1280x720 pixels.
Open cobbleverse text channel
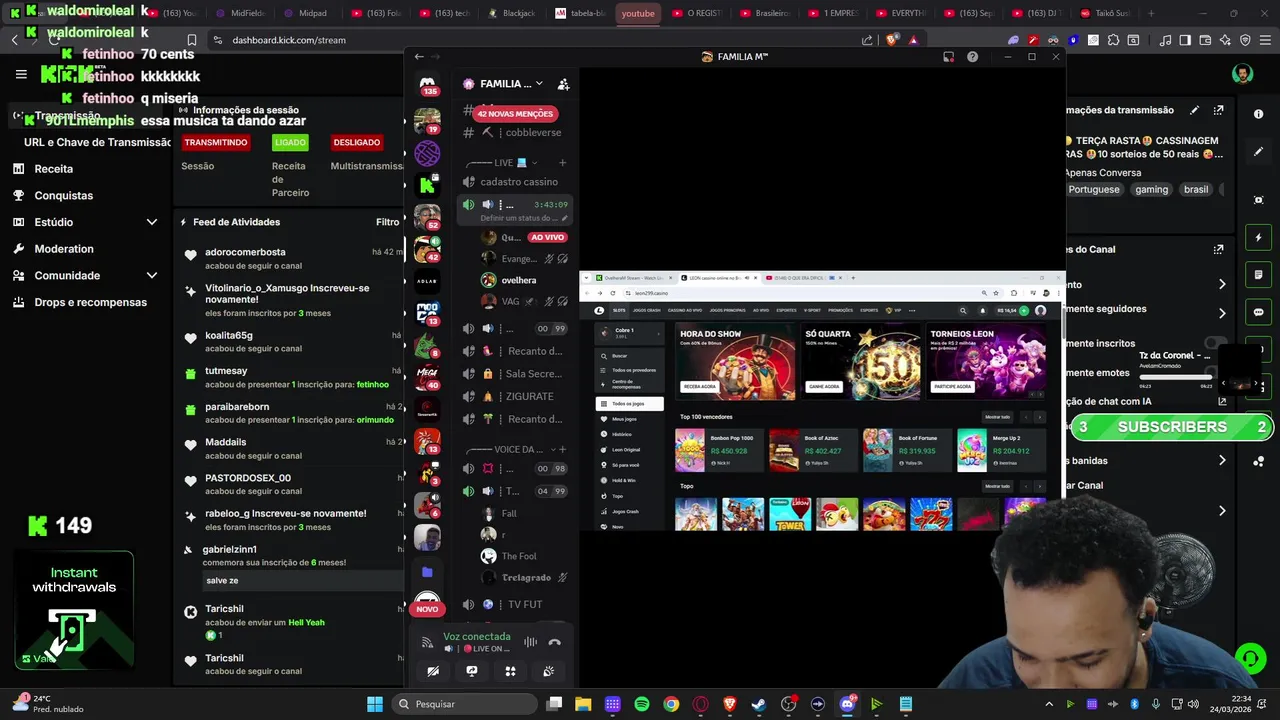(515, 132)
